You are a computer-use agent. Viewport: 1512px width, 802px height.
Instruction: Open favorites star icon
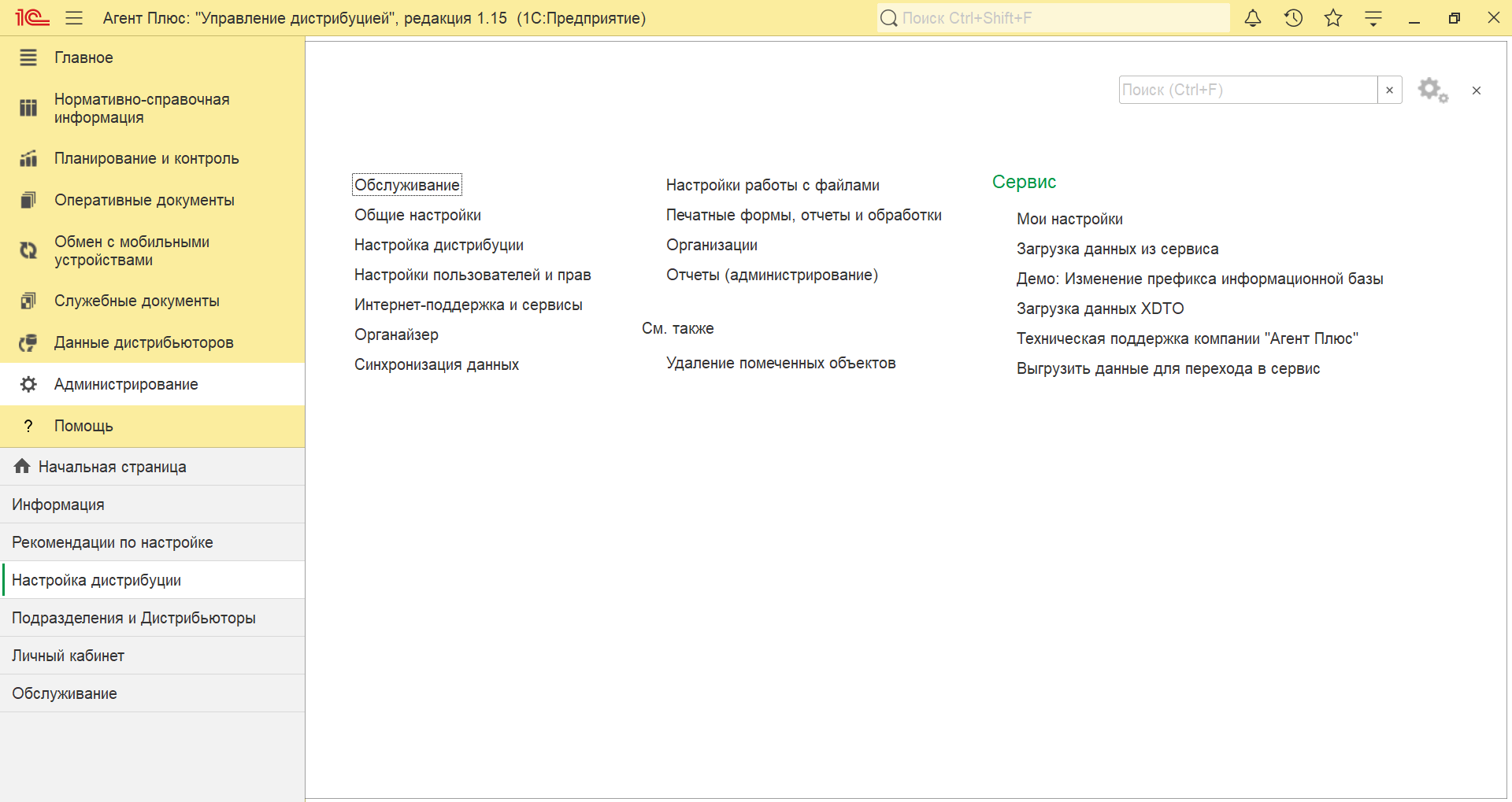tap(1333, 18)
